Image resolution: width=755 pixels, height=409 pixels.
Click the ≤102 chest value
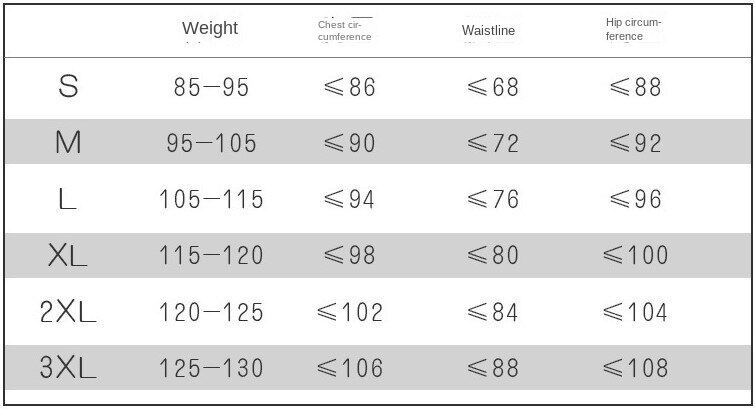click(x=350, y=312)
